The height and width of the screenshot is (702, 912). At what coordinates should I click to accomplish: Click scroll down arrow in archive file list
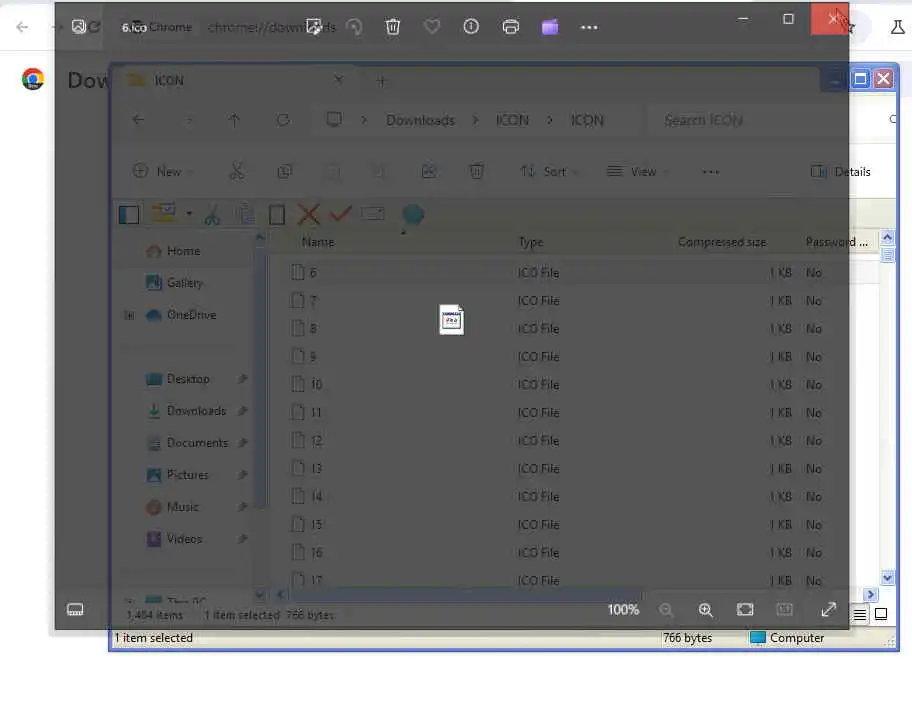tap(887, 578)
